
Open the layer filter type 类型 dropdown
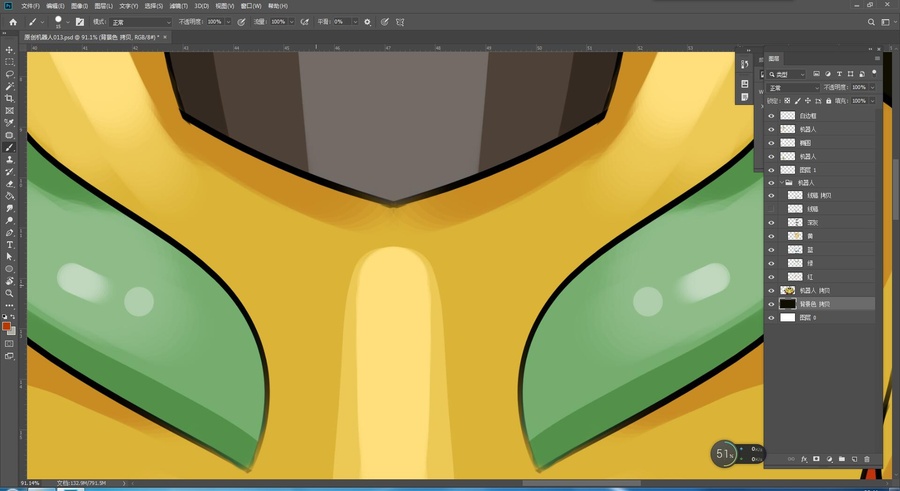[x=787, y=74]
